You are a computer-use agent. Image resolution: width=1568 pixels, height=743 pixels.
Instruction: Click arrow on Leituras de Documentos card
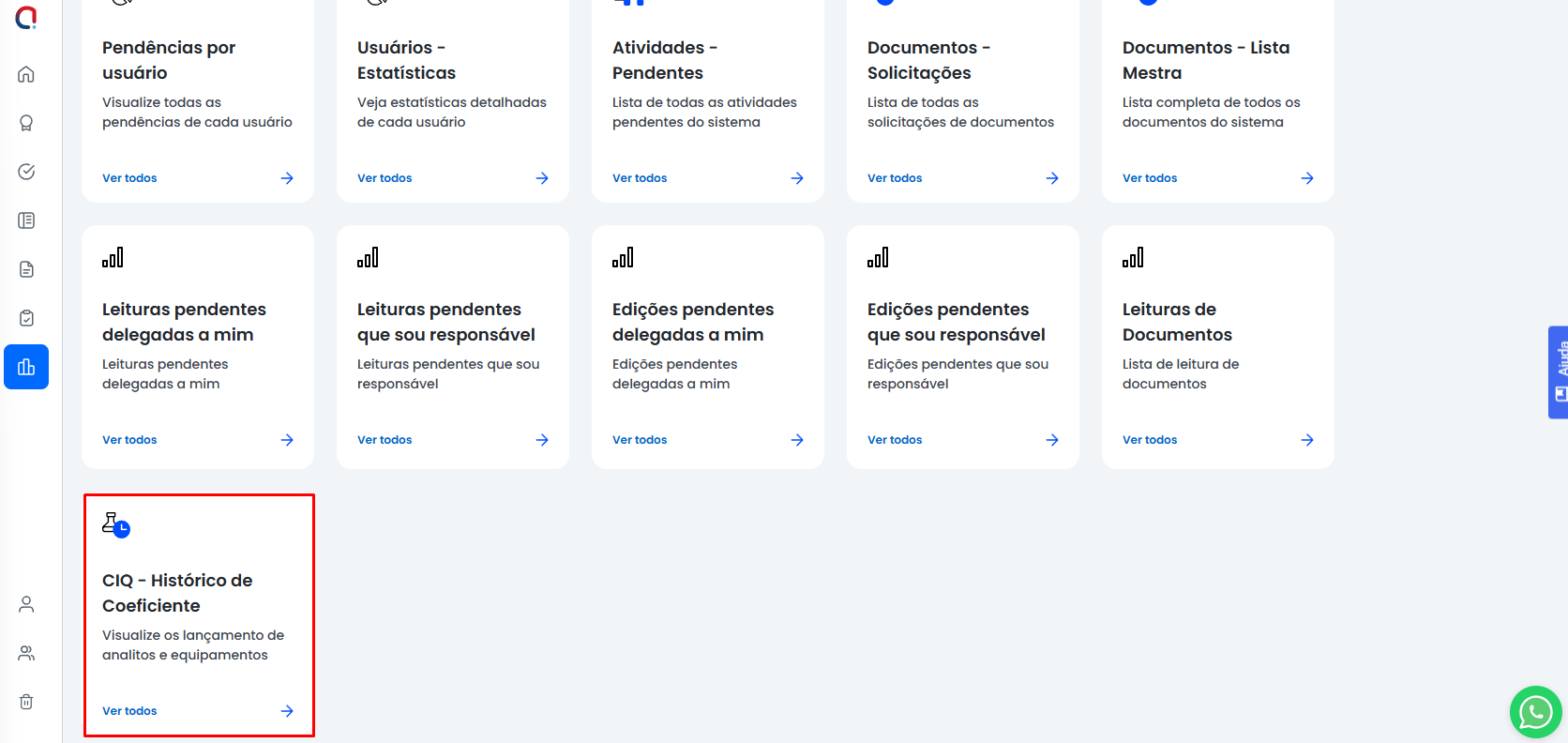1307,440
